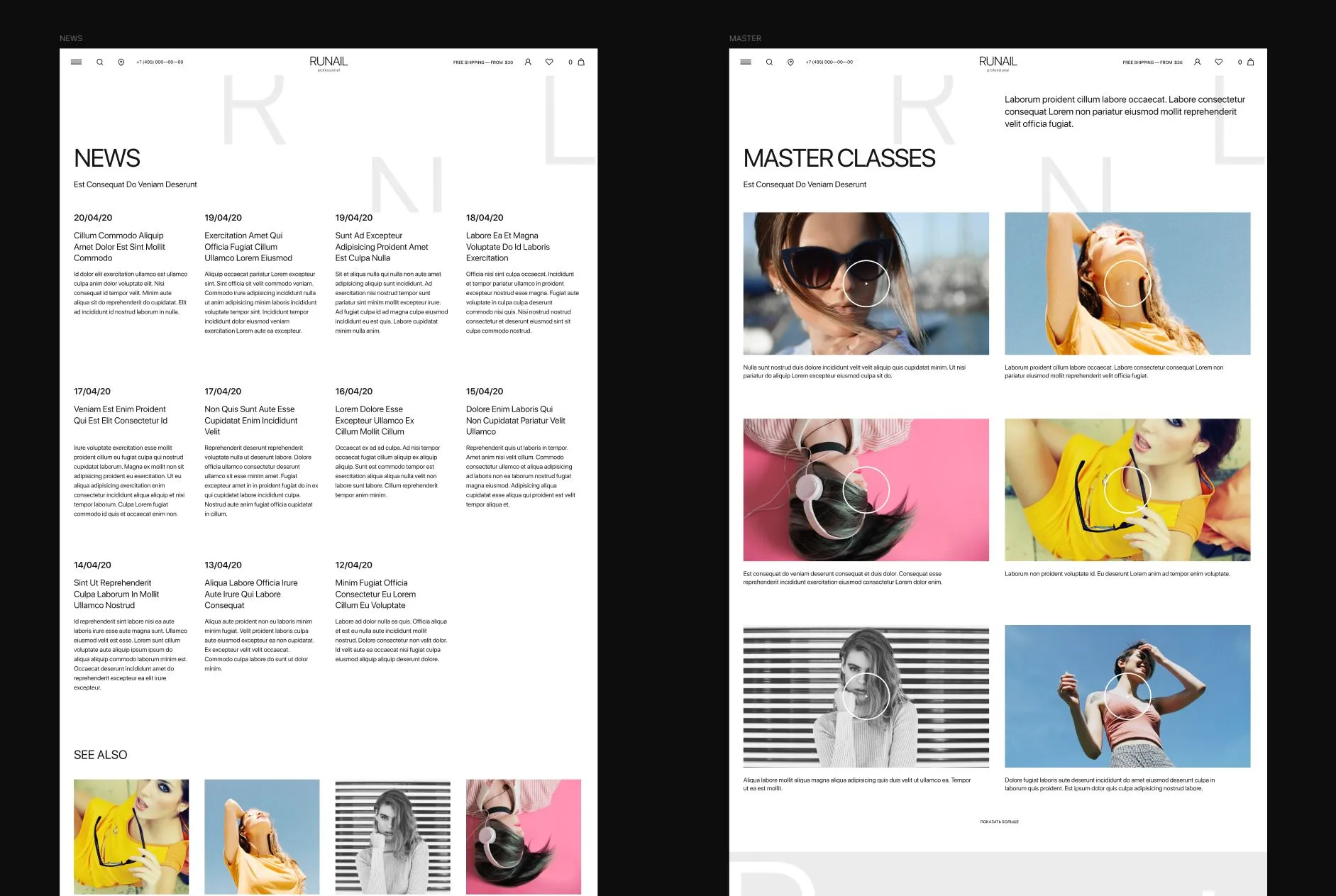Screen dimensions: 1336x896
Task: Click date 14/04/20 in news grid
Action: pyautogui.click(x=92, y=565)
